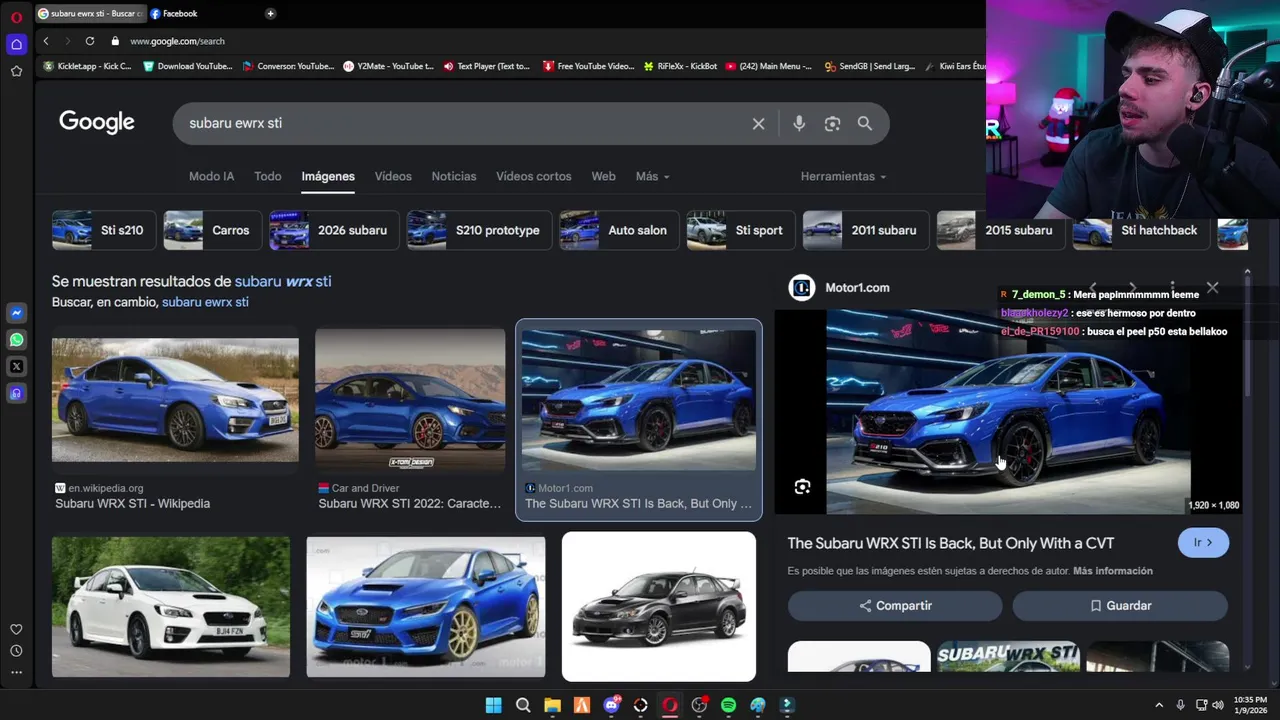Filter by Sti hatchback chip

click(x=1140, y=230)
